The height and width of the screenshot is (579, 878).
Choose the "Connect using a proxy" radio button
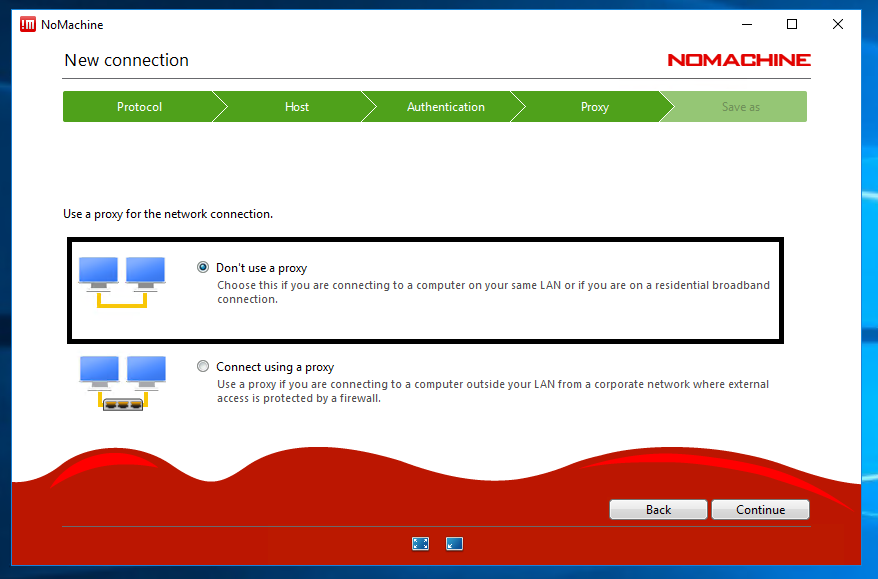tap(203, 366)
